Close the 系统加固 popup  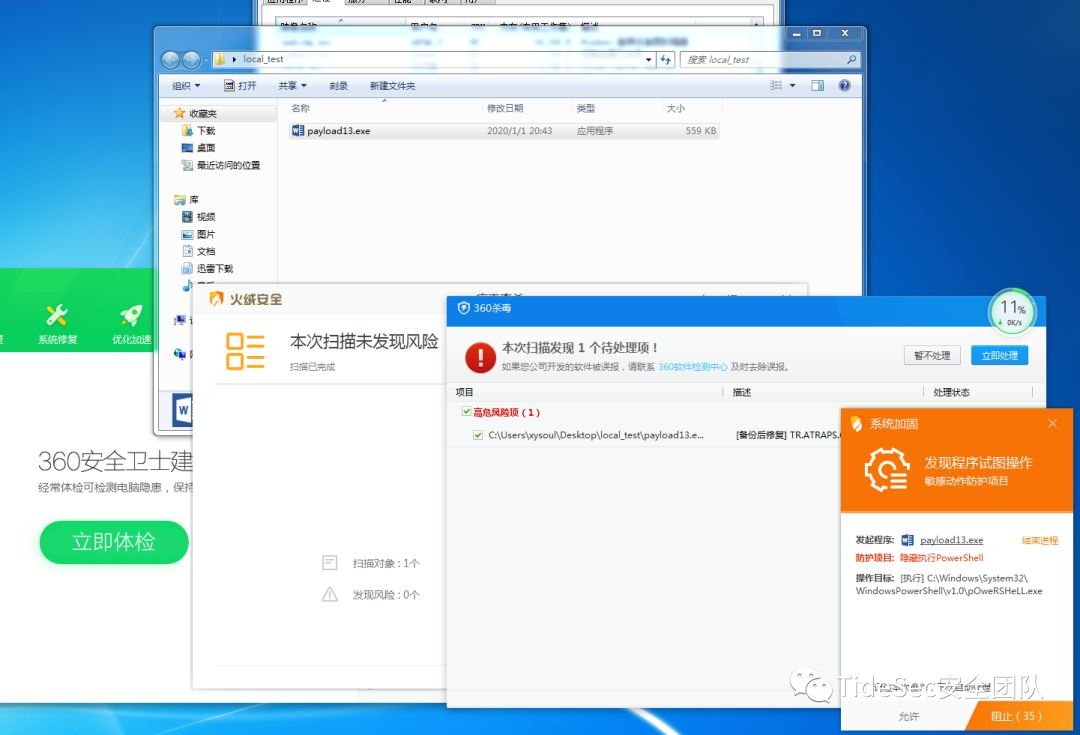click(x=1052, y=424)
